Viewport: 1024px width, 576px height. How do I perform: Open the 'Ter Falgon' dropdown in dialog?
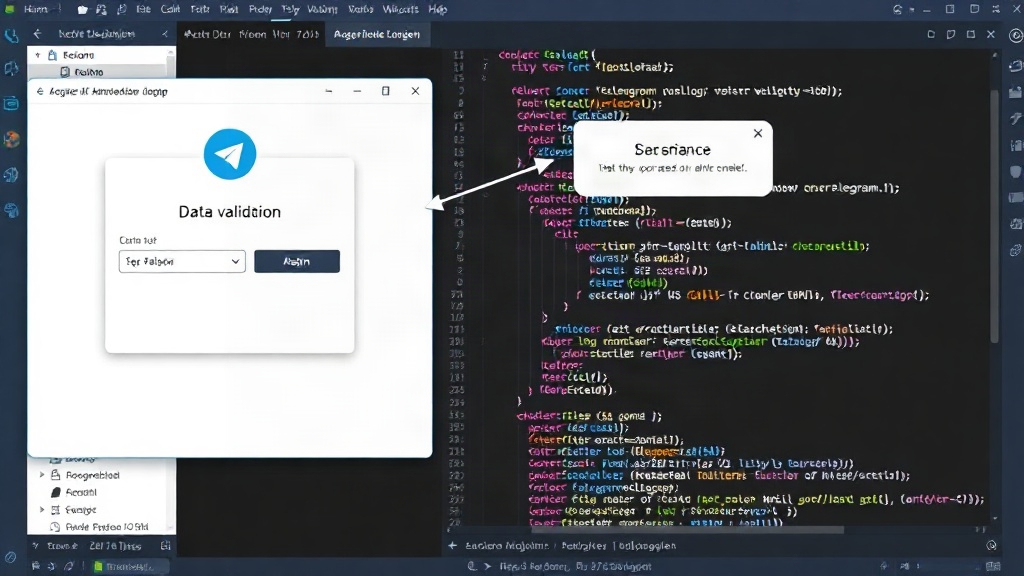point(182,261)
